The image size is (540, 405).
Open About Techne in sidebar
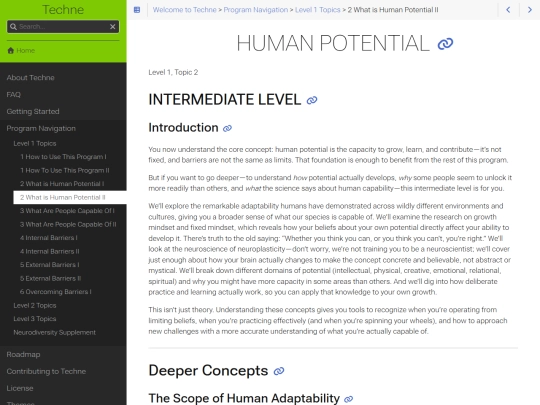[x=30, y=77]
